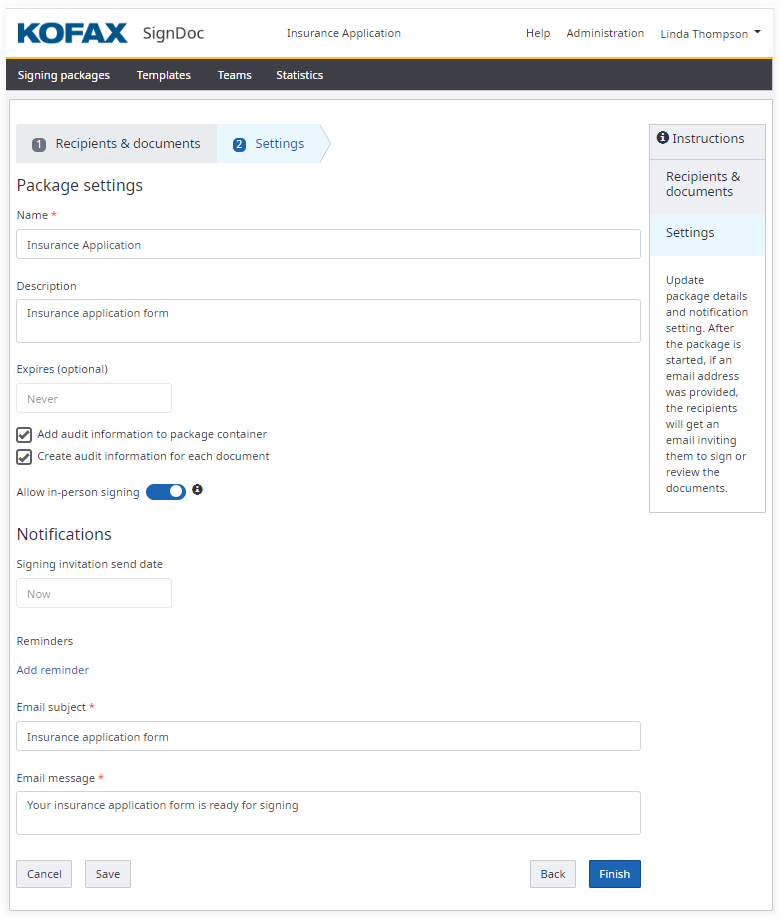Open the Expires date picker field

(94, 399)
